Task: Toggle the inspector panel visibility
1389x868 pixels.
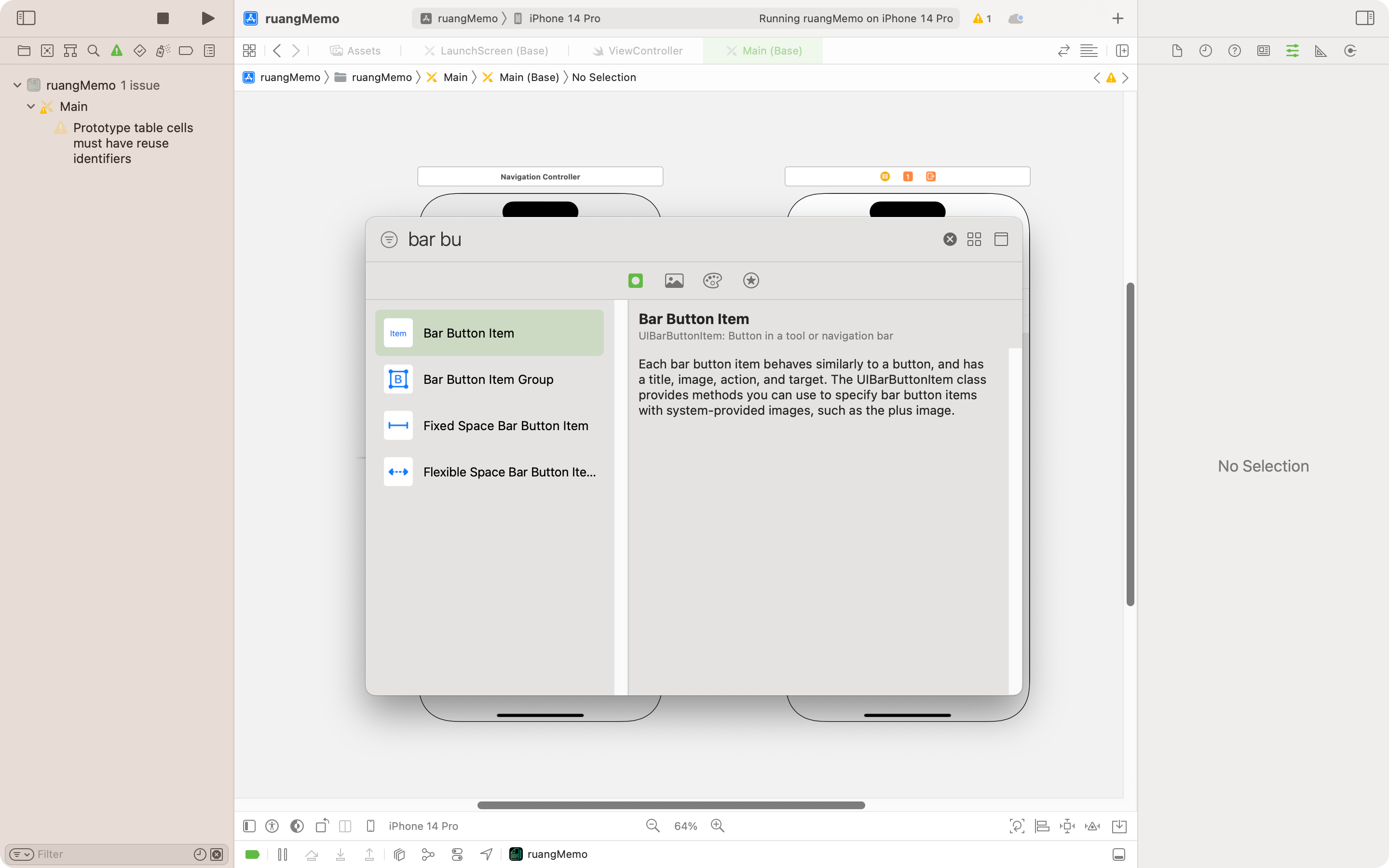Action: [1365, 18]
